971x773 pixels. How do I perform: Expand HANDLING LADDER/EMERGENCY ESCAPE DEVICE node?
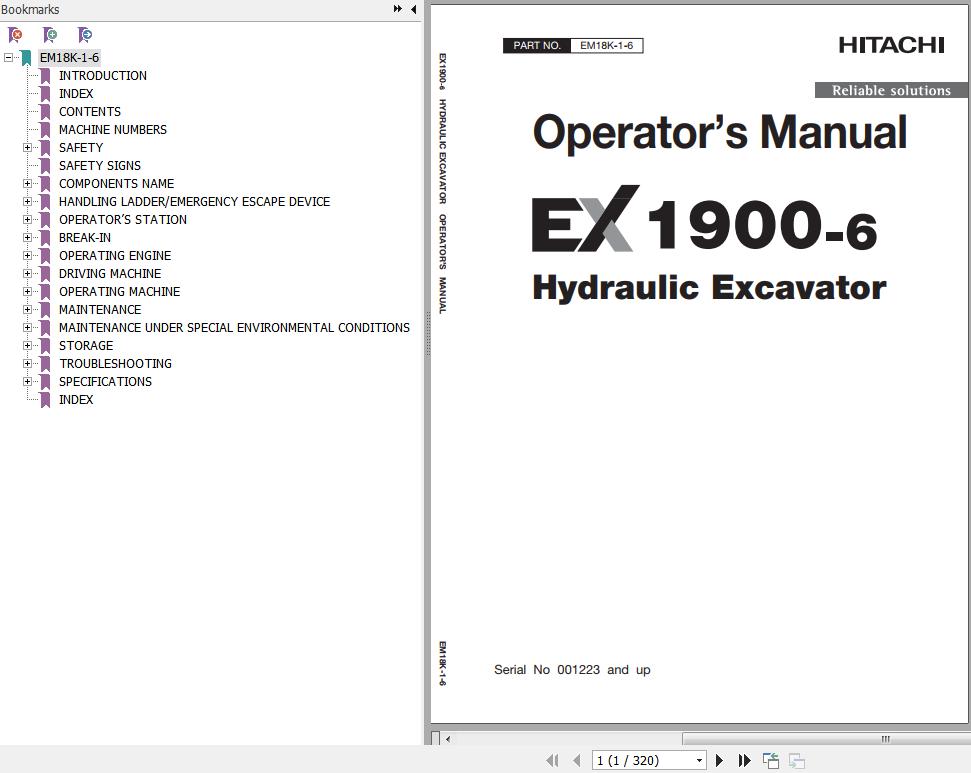[27, 201]
